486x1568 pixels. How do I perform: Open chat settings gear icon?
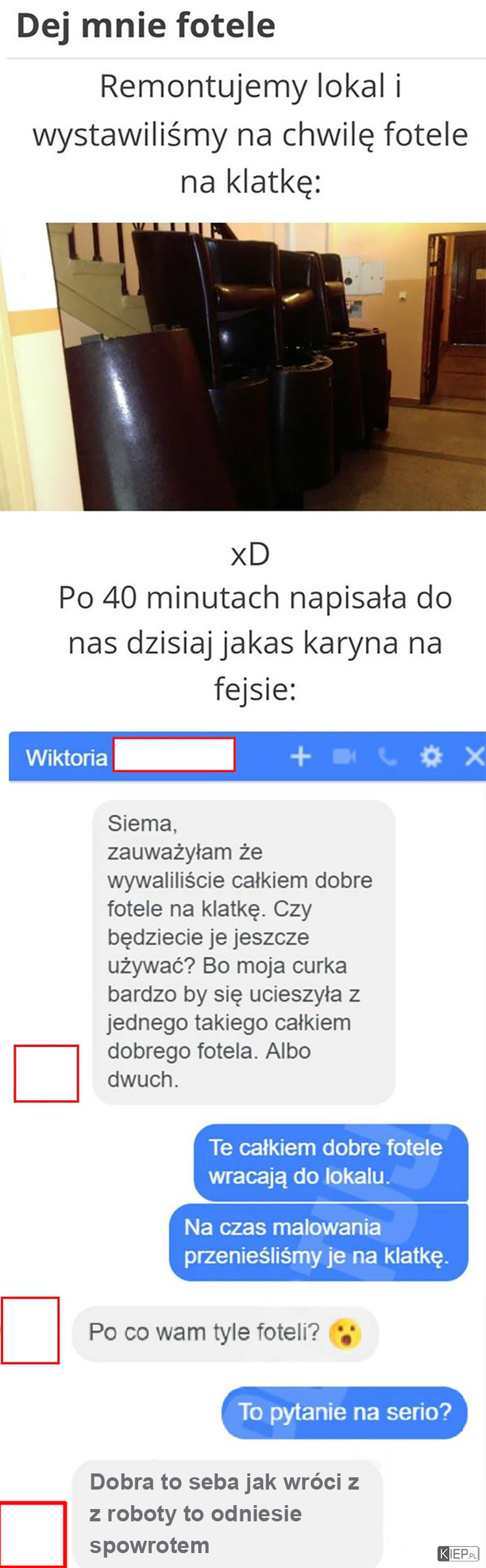click(431, 756)
